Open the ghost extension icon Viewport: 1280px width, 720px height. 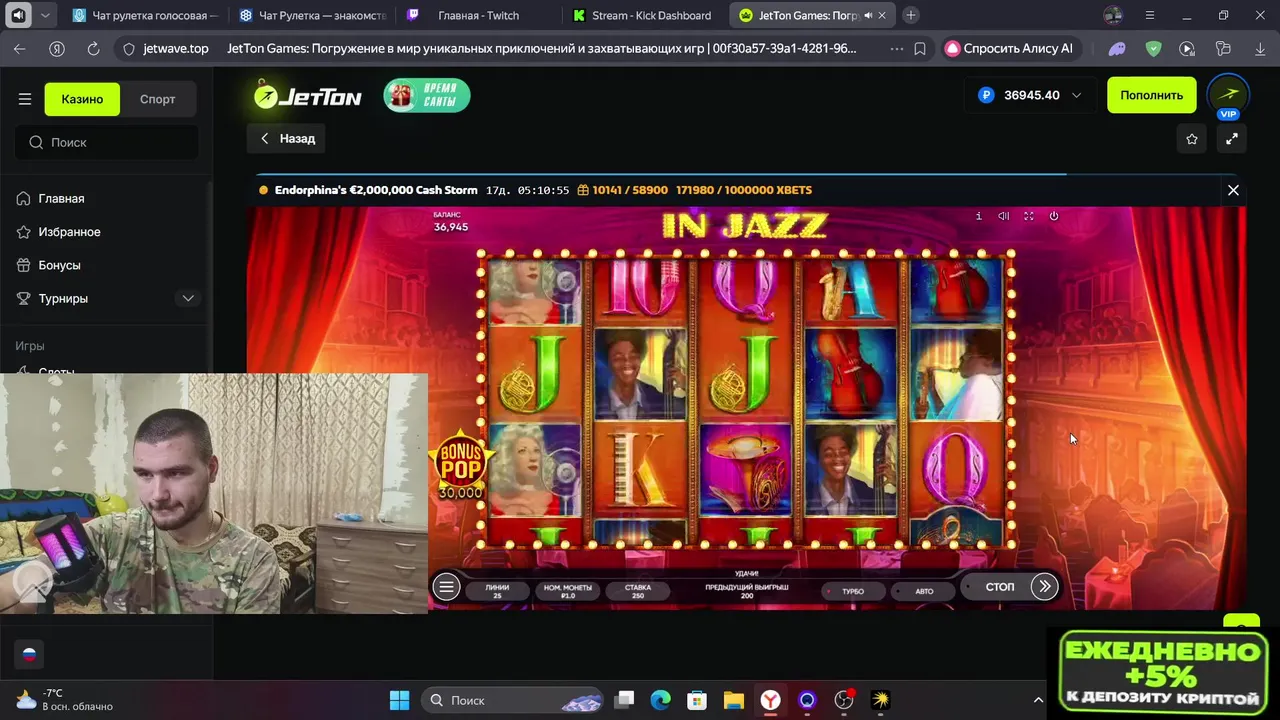coord(1117,48)
